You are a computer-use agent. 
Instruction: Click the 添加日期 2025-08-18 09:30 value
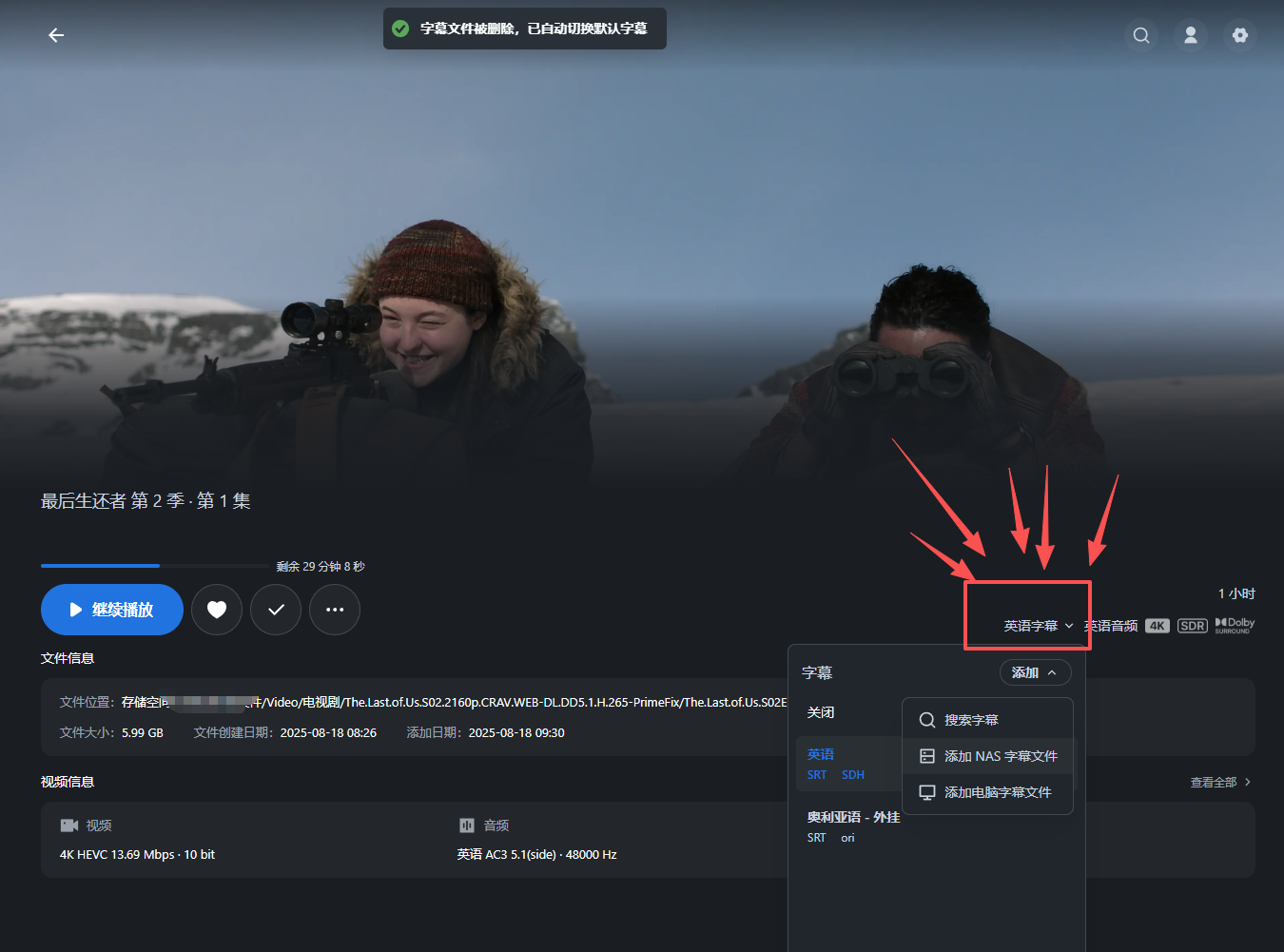[516, 733]
